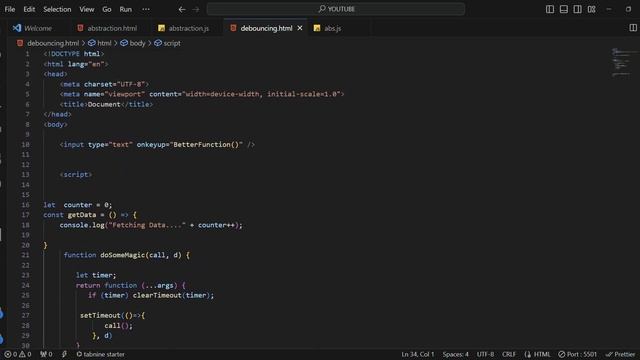Toggle the bottom panel layout icon
Image resolution: width=640 pixels, height=360 pixels.
coord(564,9)
